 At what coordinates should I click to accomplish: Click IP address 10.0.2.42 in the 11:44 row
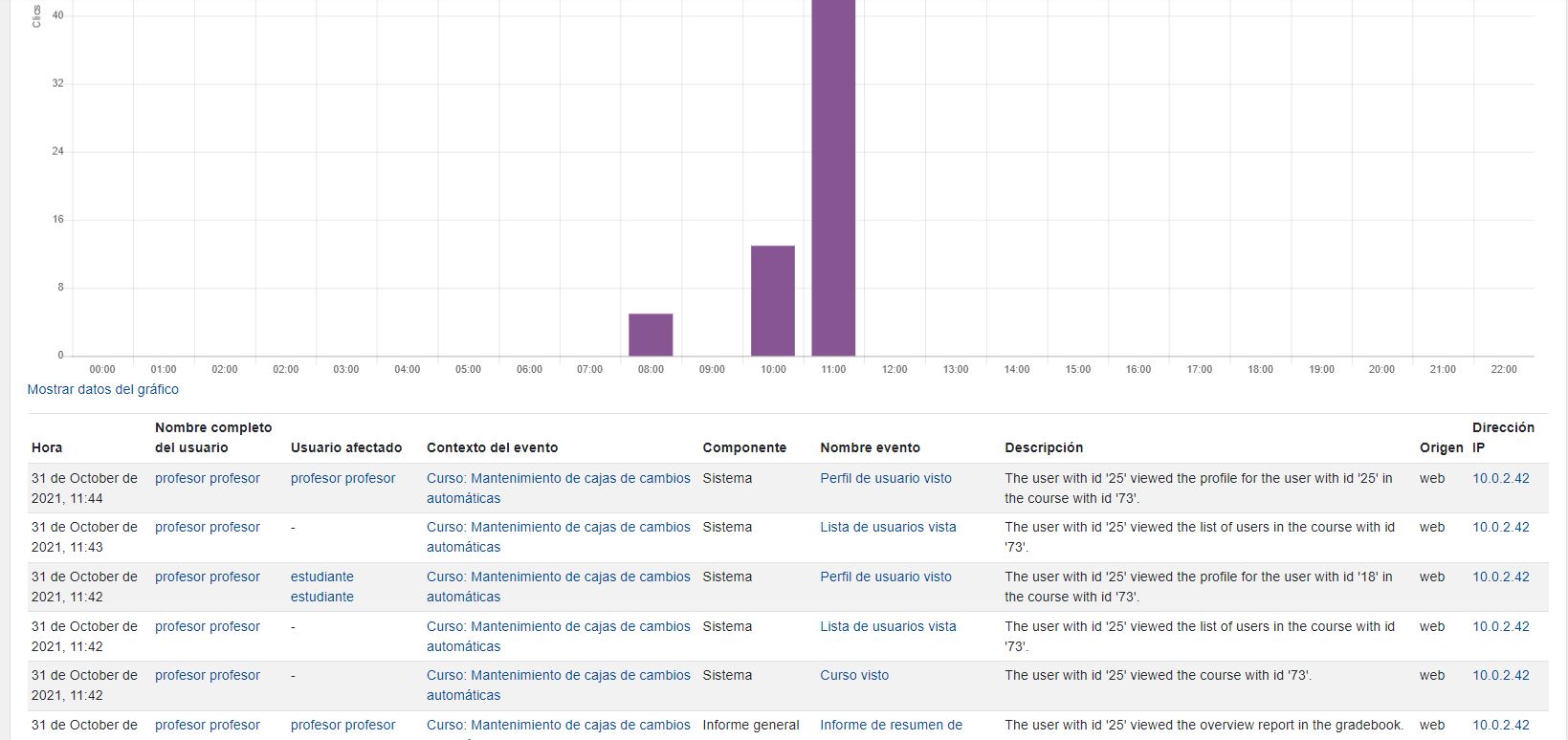1500,478
